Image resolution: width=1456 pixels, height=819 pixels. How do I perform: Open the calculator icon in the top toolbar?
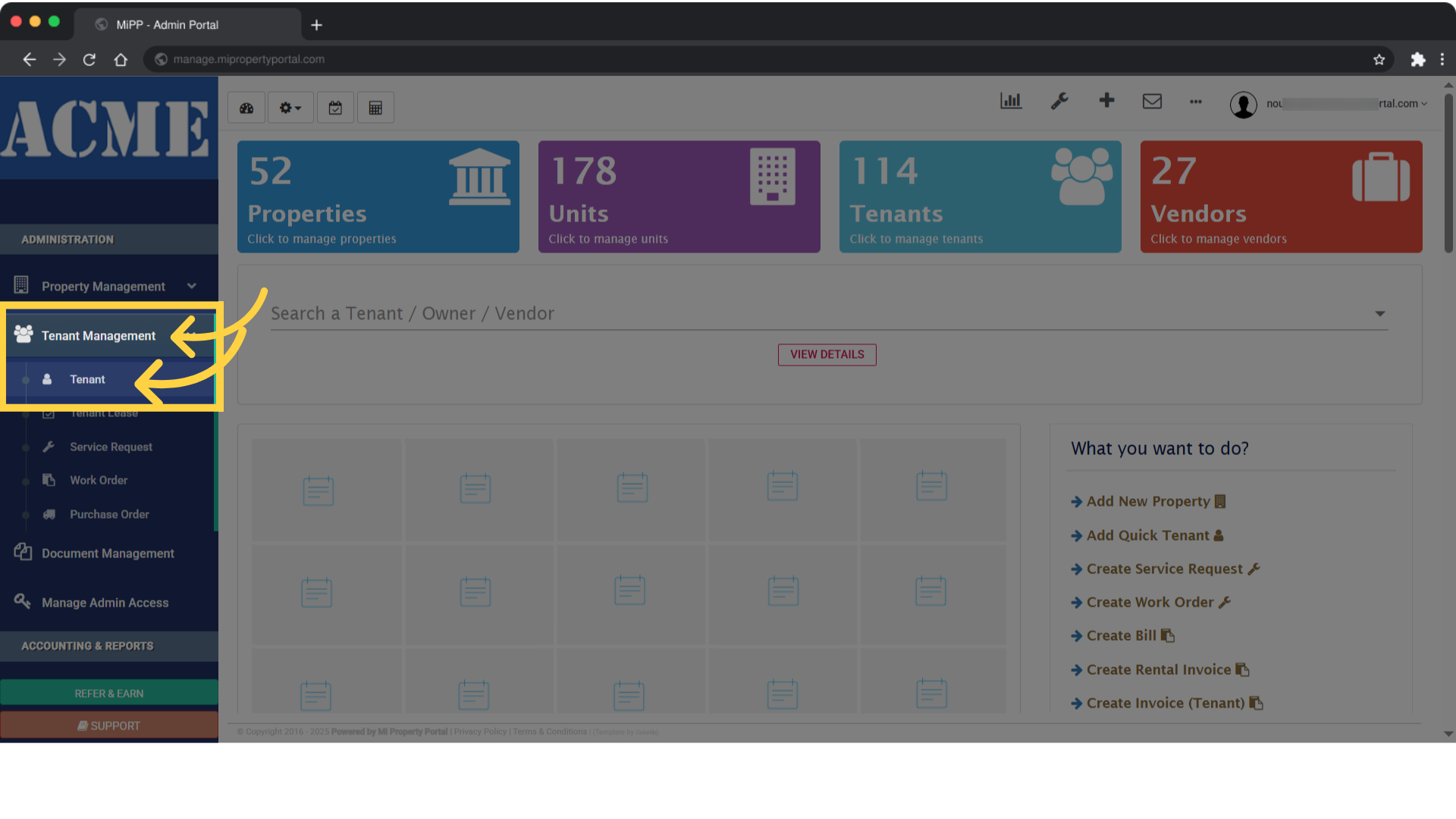pos(375,107)
